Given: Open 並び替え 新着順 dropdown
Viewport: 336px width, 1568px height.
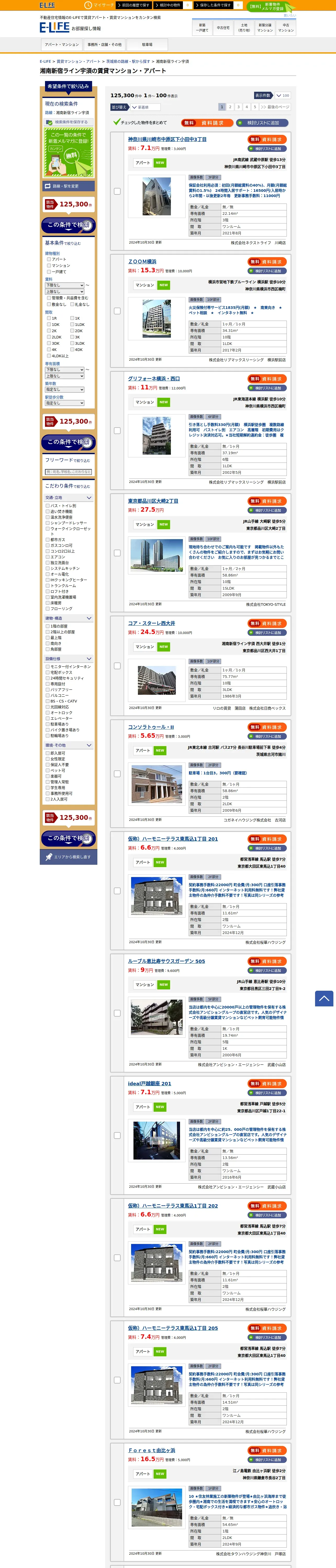Looking at the screenshot, I should (145, 107).
